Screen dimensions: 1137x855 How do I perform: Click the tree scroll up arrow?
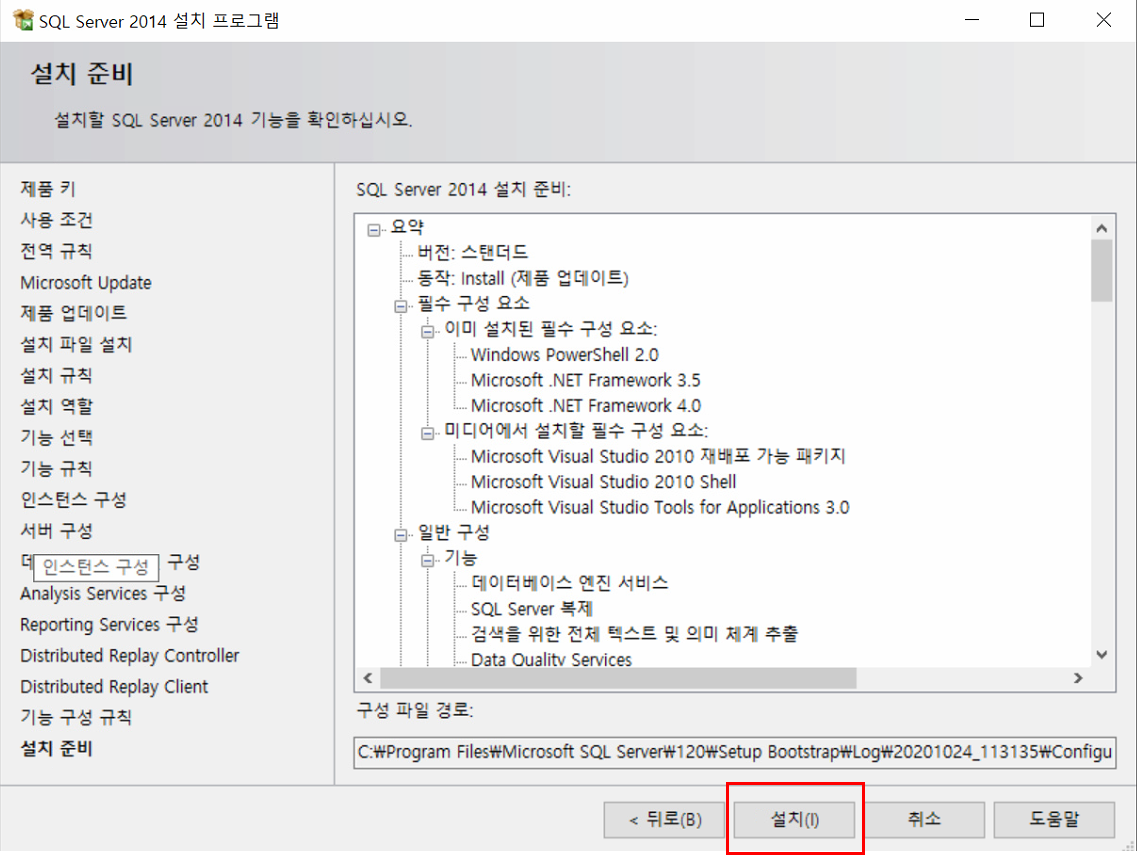point(1101,228)
